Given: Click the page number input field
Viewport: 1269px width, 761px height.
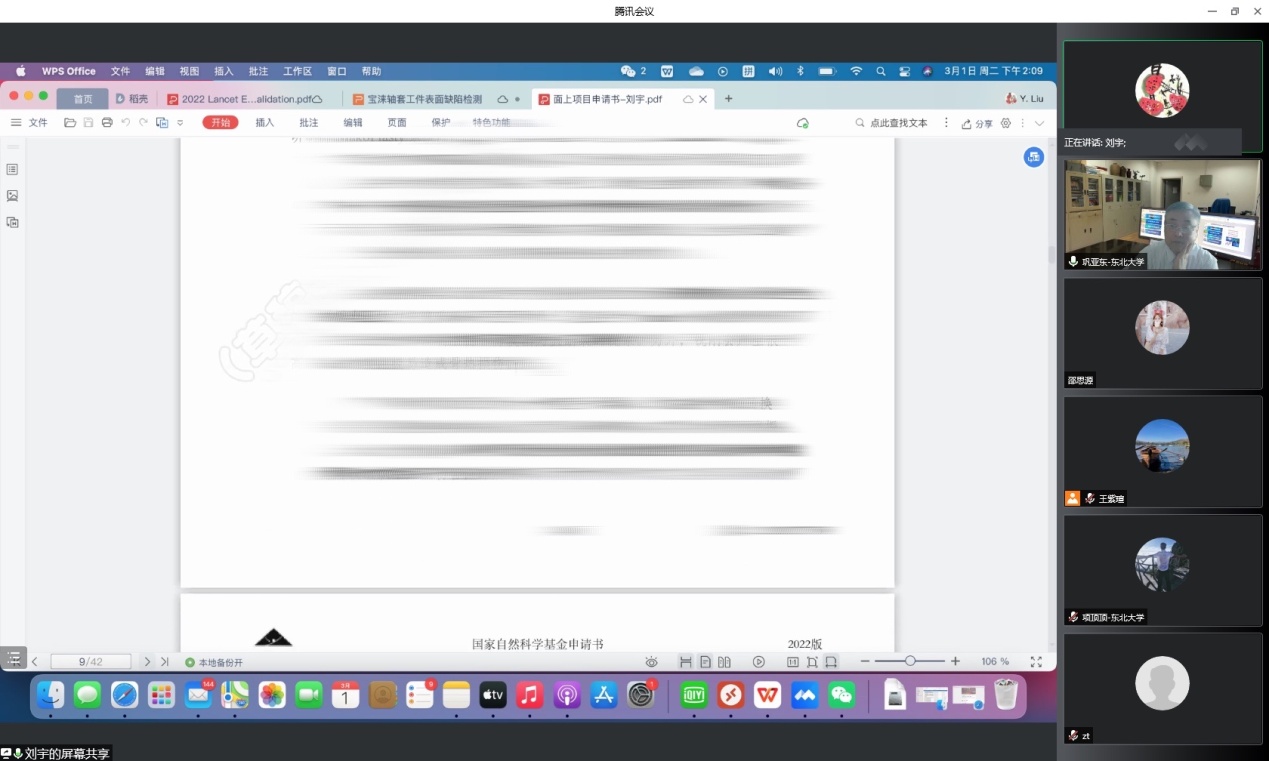Looking at the screenshot, I should (x=91, y=662).
